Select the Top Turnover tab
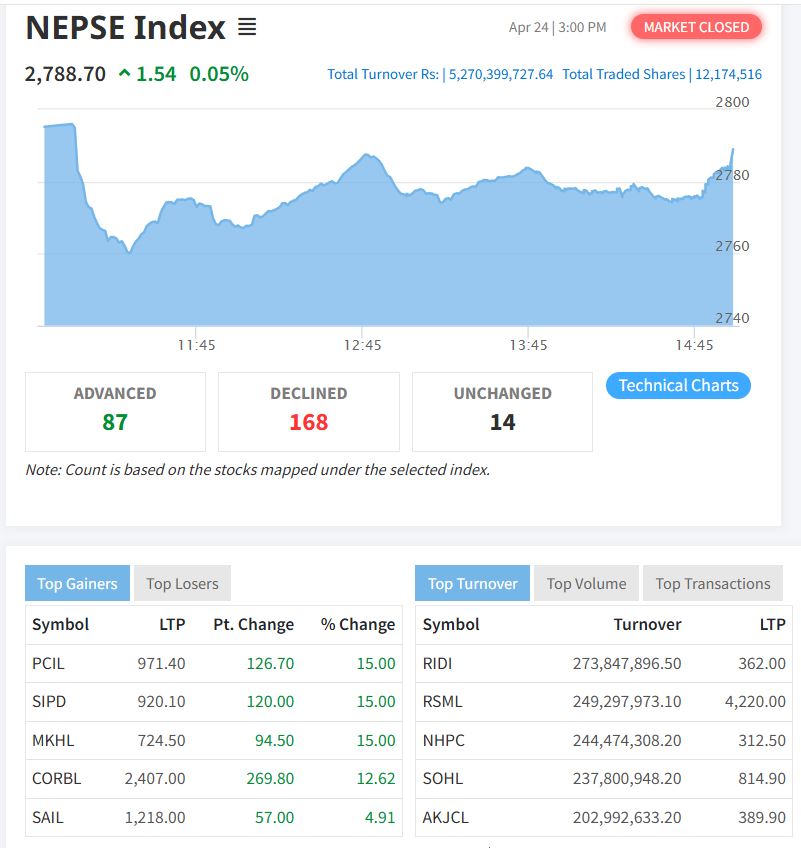 472,584
